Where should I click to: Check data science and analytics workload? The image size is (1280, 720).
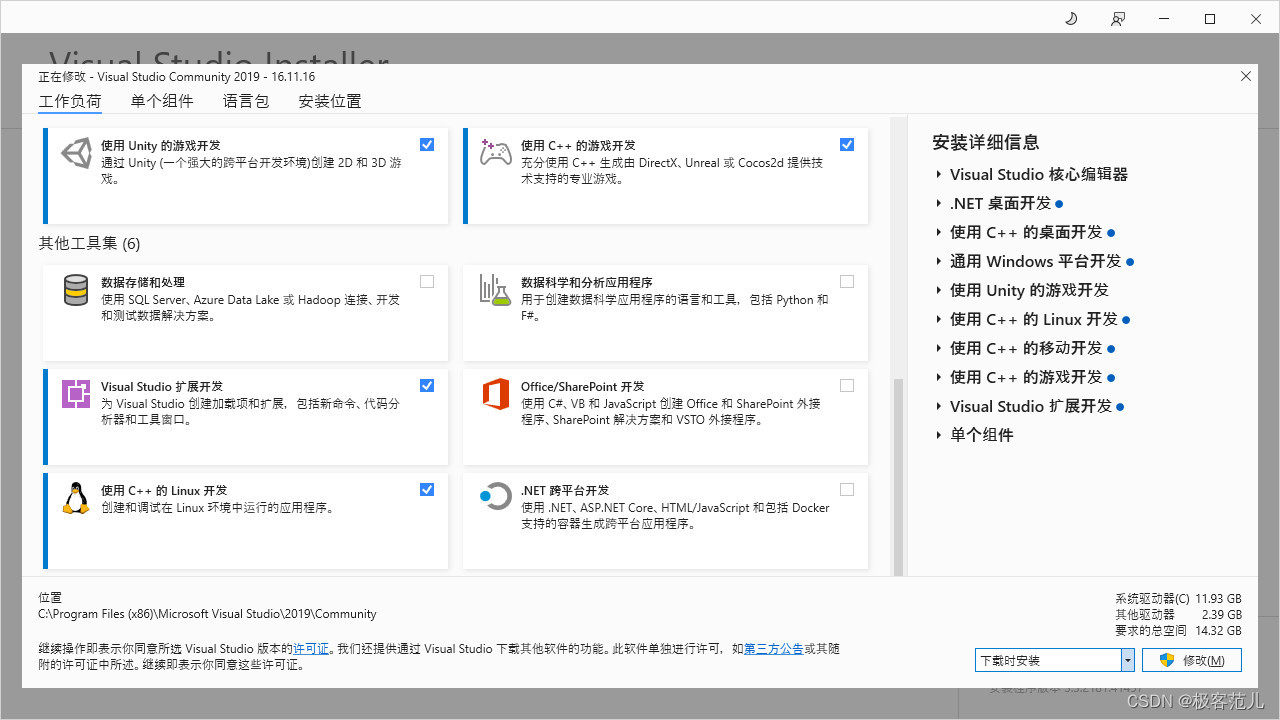click(x=847, y=282)
